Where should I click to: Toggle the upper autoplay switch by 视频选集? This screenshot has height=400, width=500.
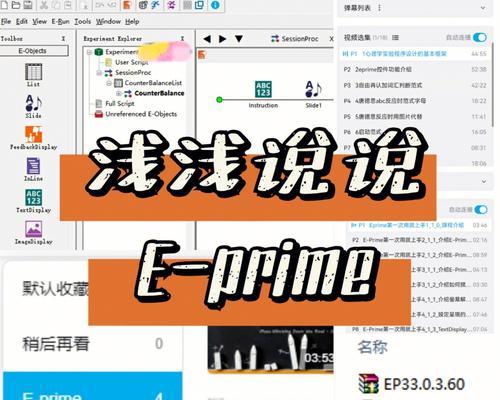480,37
